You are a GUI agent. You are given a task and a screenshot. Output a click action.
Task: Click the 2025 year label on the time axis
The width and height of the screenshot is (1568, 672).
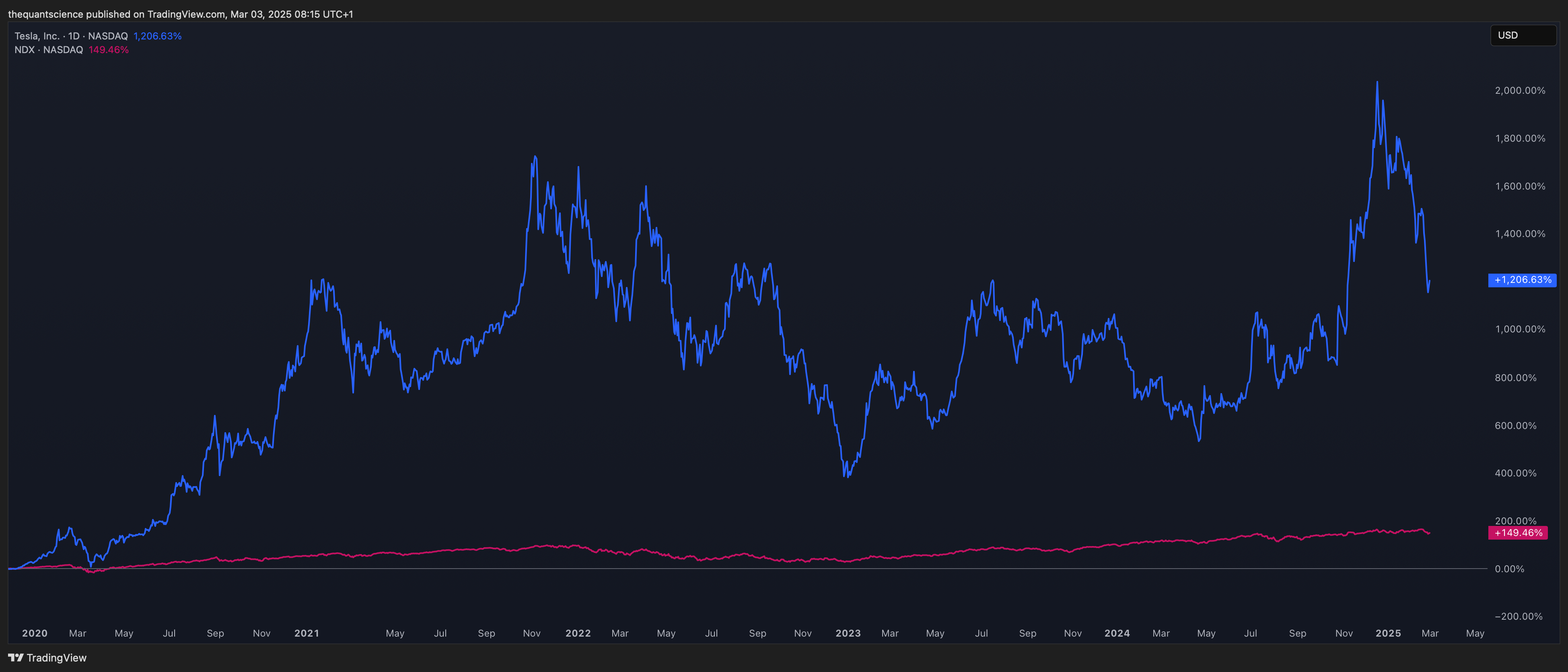click(x=1389, y=633)
